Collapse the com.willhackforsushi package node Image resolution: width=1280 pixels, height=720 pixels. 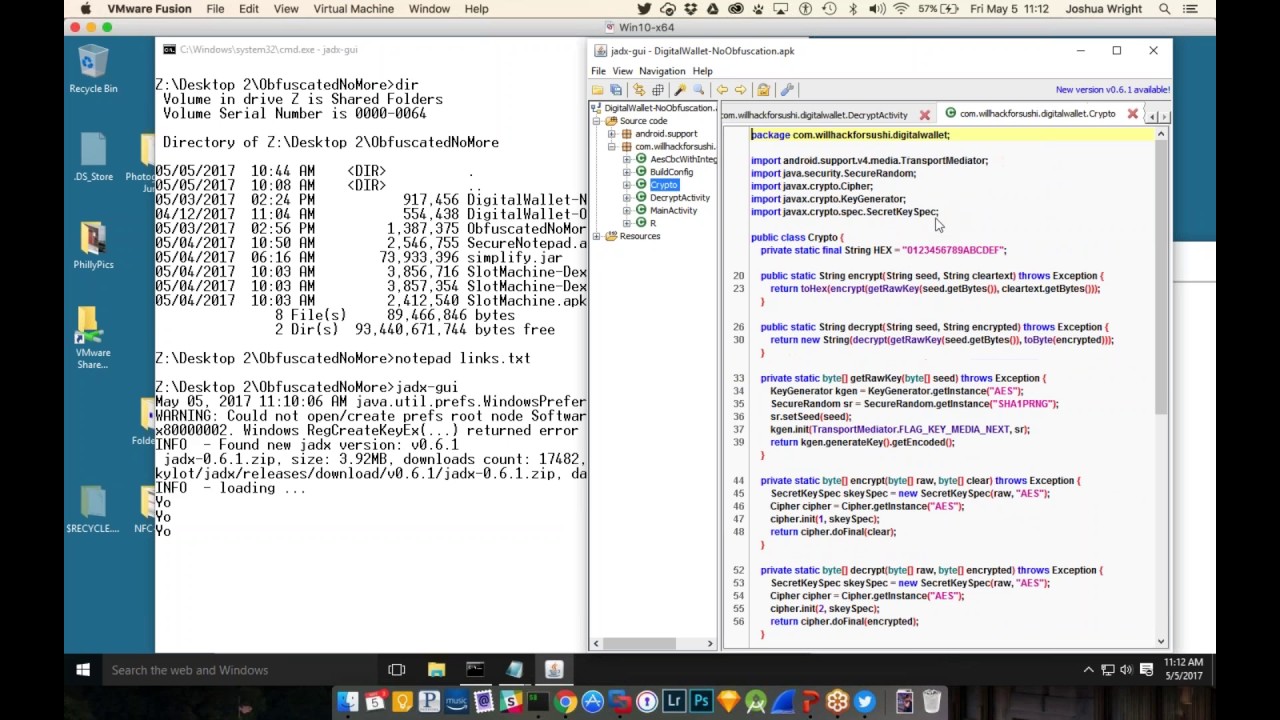(x=612, y=147)
